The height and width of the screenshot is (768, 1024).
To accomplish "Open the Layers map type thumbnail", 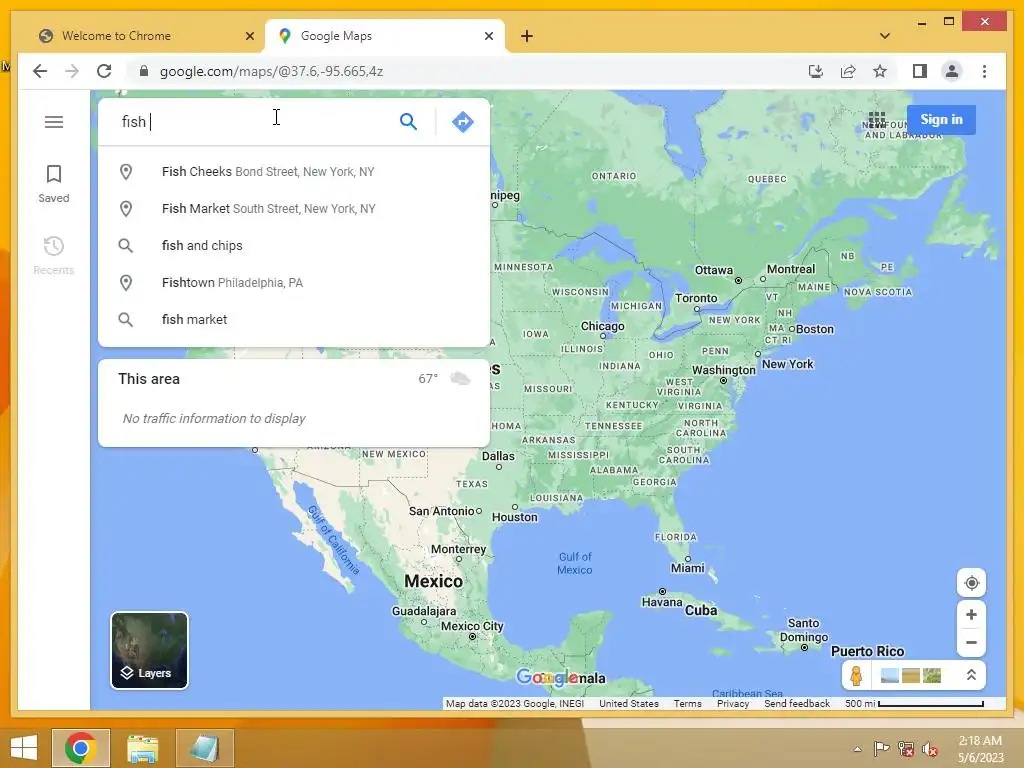I will (150, 650).
